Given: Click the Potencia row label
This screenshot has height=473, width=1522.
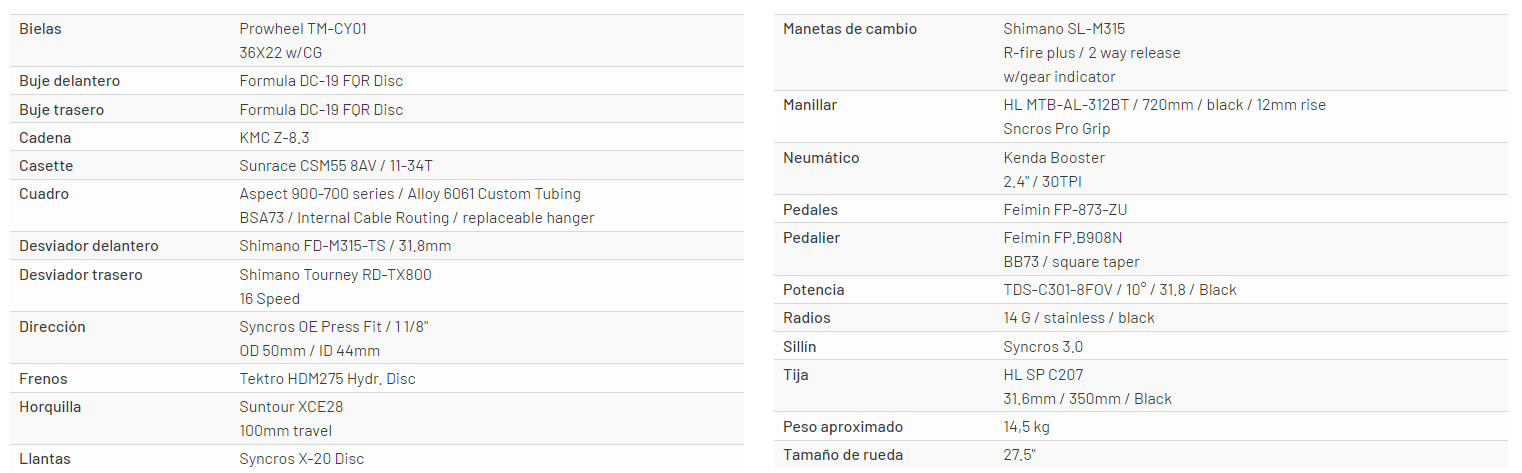Looking at the screenshot, I should (814, 290).
